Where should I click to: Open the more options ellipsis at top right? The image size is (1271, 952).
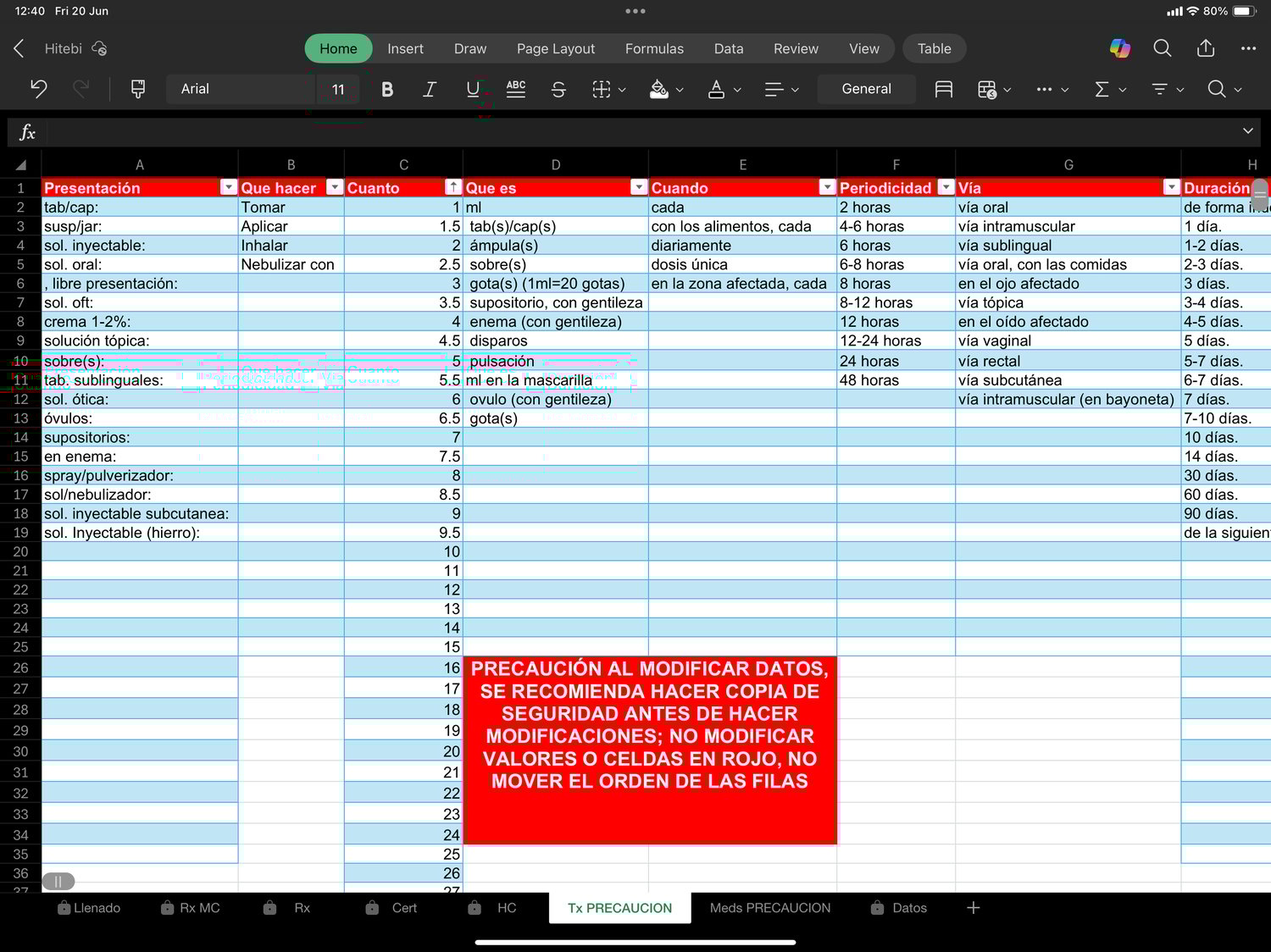pyautogui.click(x=1248, y=48)
